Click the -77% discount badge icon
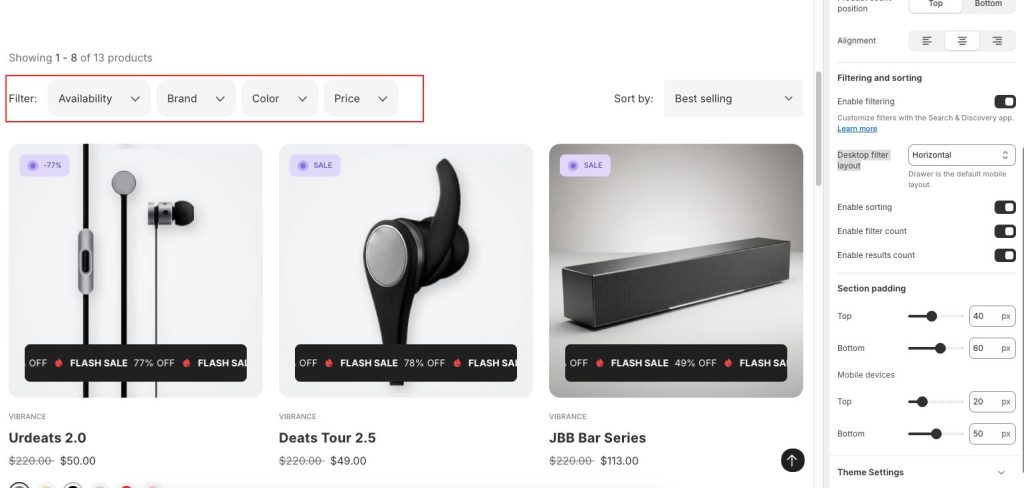 click(44, 165)
